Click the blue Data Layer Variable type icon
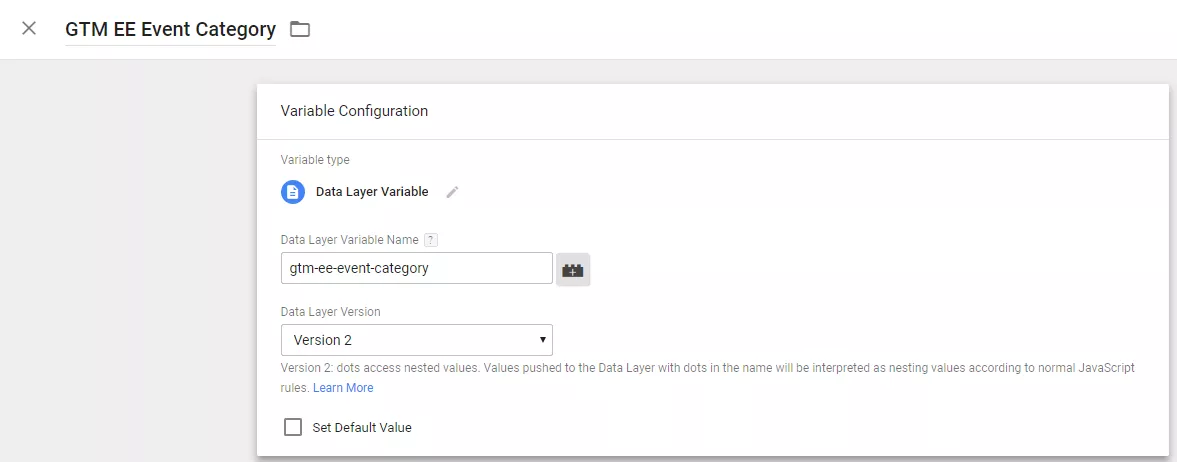The height and width of the screenshot is (462, 1177). click(x=293, y=192)
